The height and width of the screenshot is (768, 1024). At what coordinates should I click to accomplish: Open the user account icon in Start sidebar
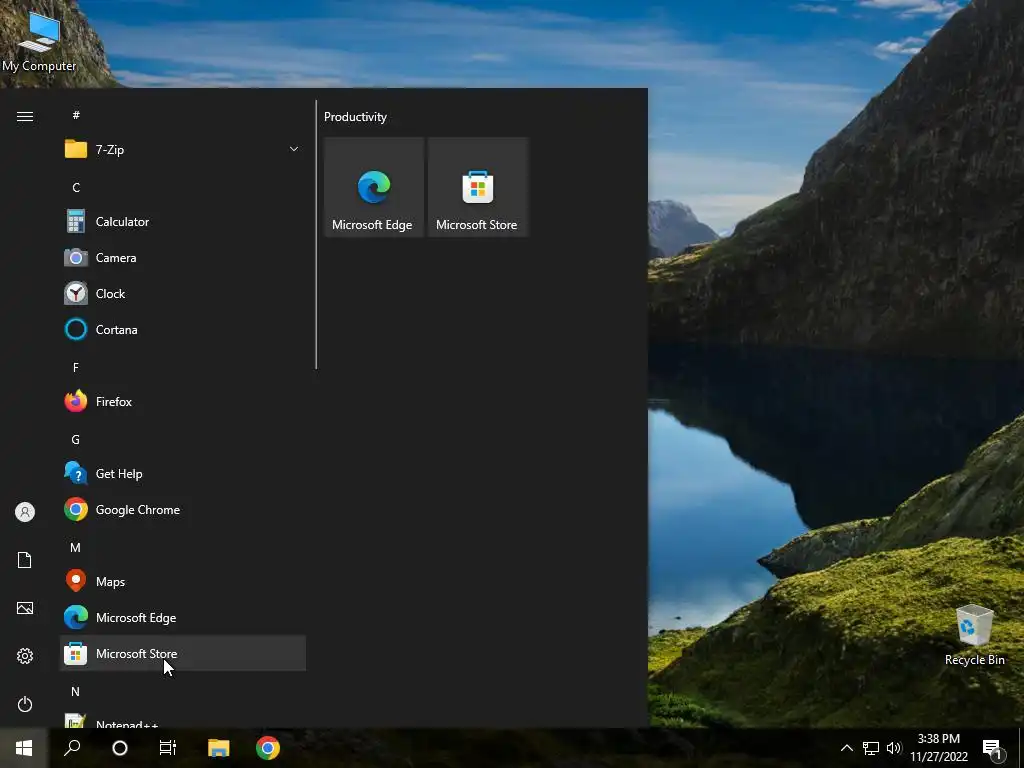tap(25, 512)
